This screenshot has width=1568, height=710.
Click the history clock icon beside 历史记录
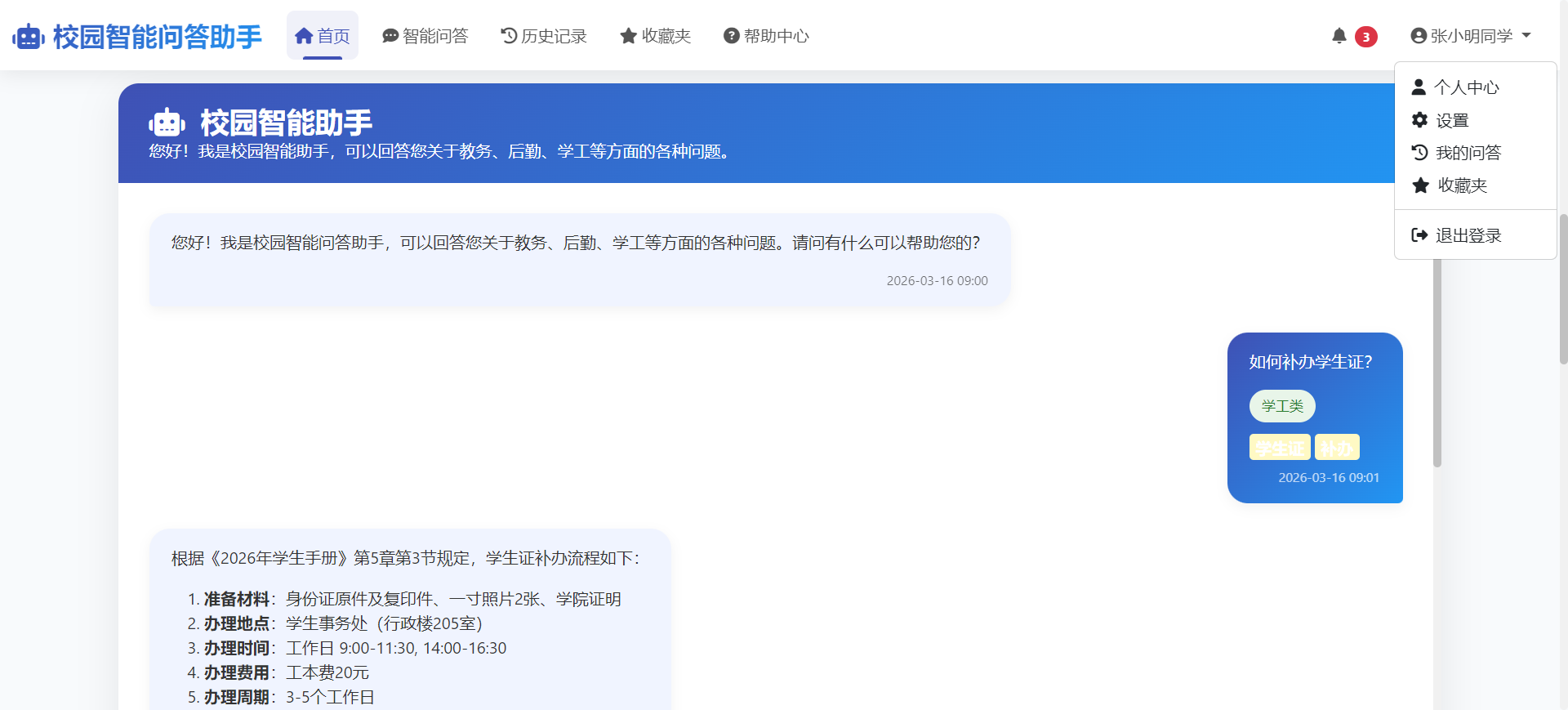click(509, 36)
